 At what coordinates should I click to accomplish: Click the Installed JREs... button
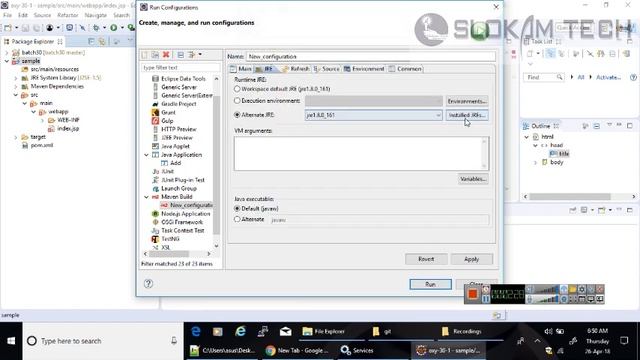[x=467, y=115]
